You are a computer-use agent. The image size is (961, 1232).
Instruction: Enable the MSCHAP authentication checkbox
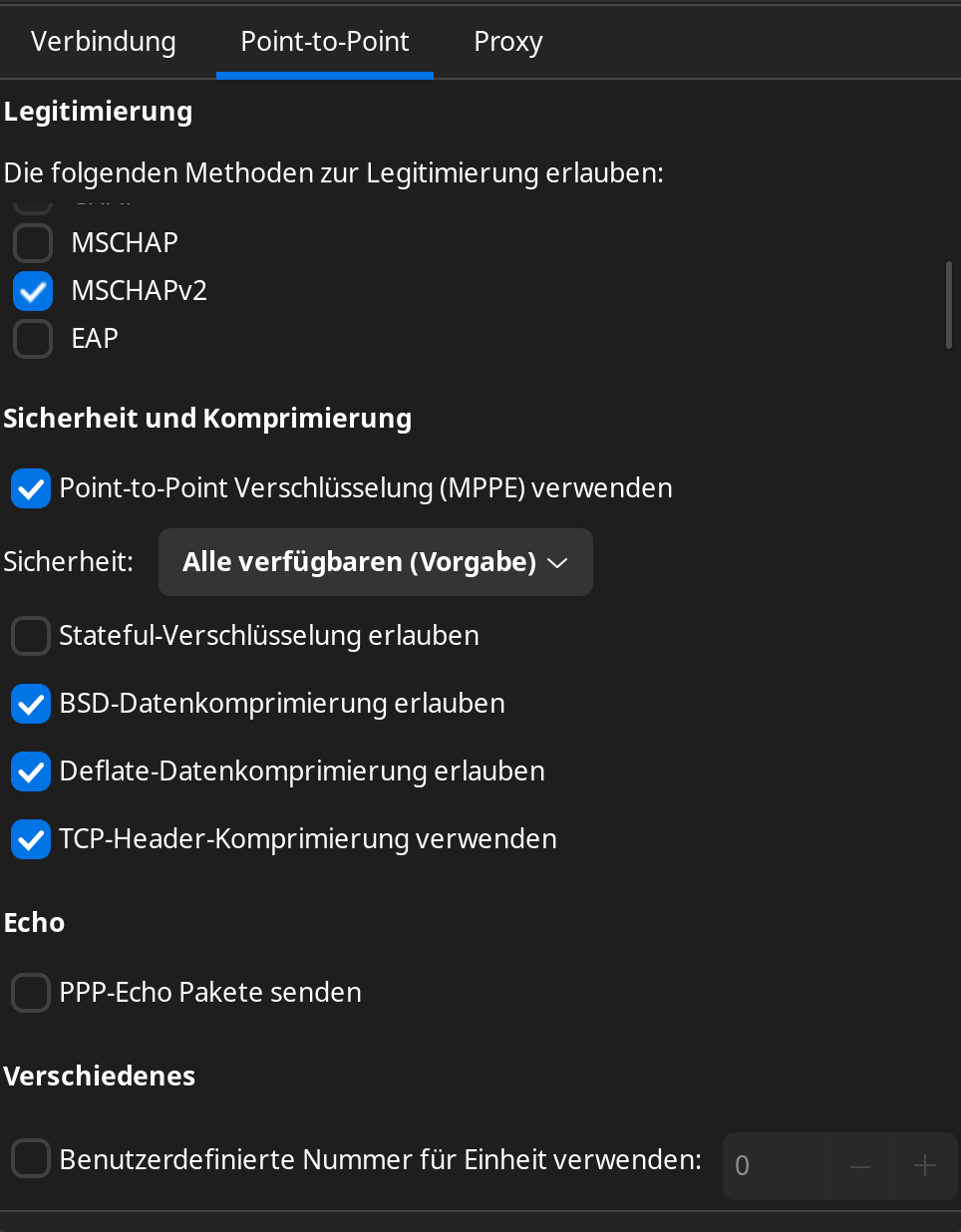pyautogui.click(x=33, y=242)
